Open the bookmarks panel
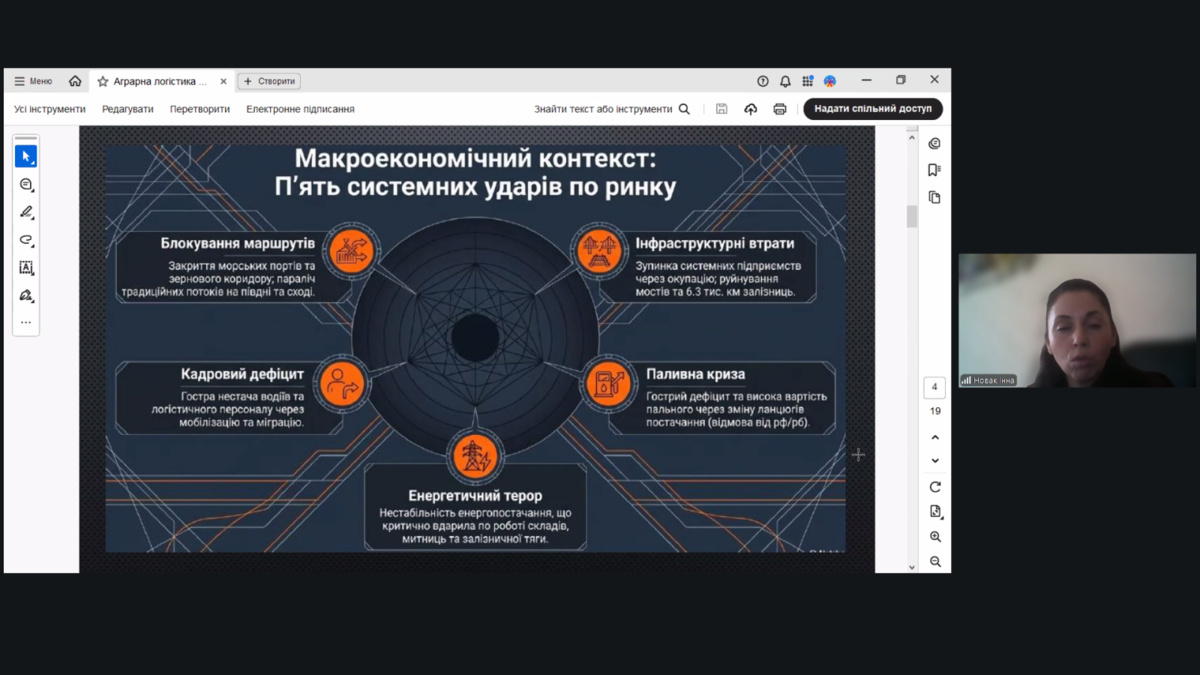This screenshot has height=675, width=1200. pos(934,170)
